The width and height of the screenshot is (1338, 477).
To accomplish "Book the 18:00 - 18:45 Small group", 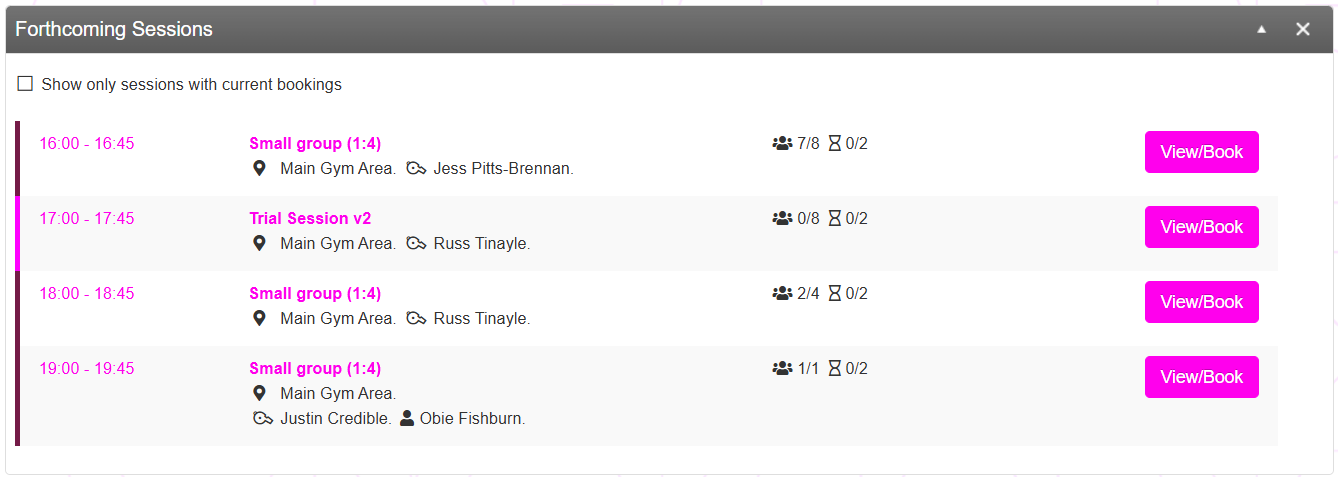I will 1201,302.
